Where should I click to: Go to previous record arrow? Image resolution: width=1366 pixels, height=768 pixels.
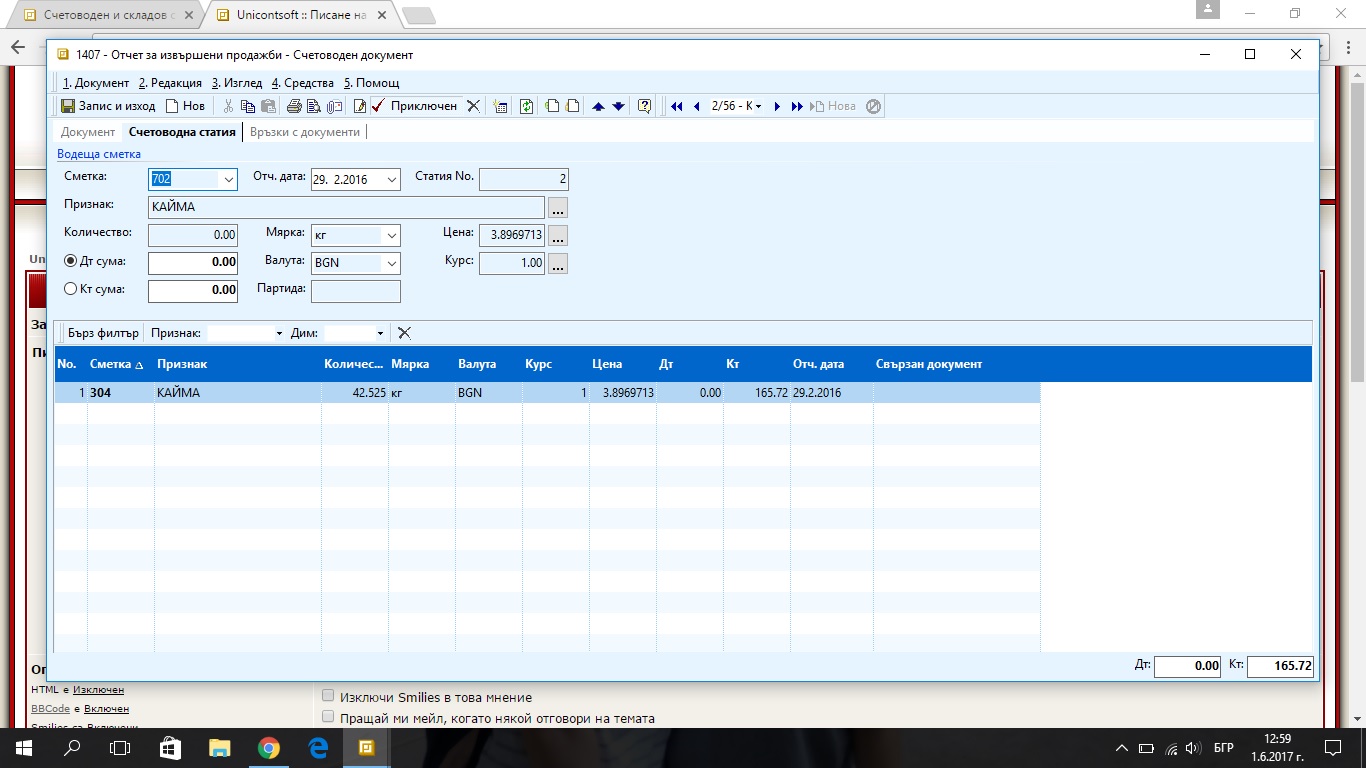point(697,106)
